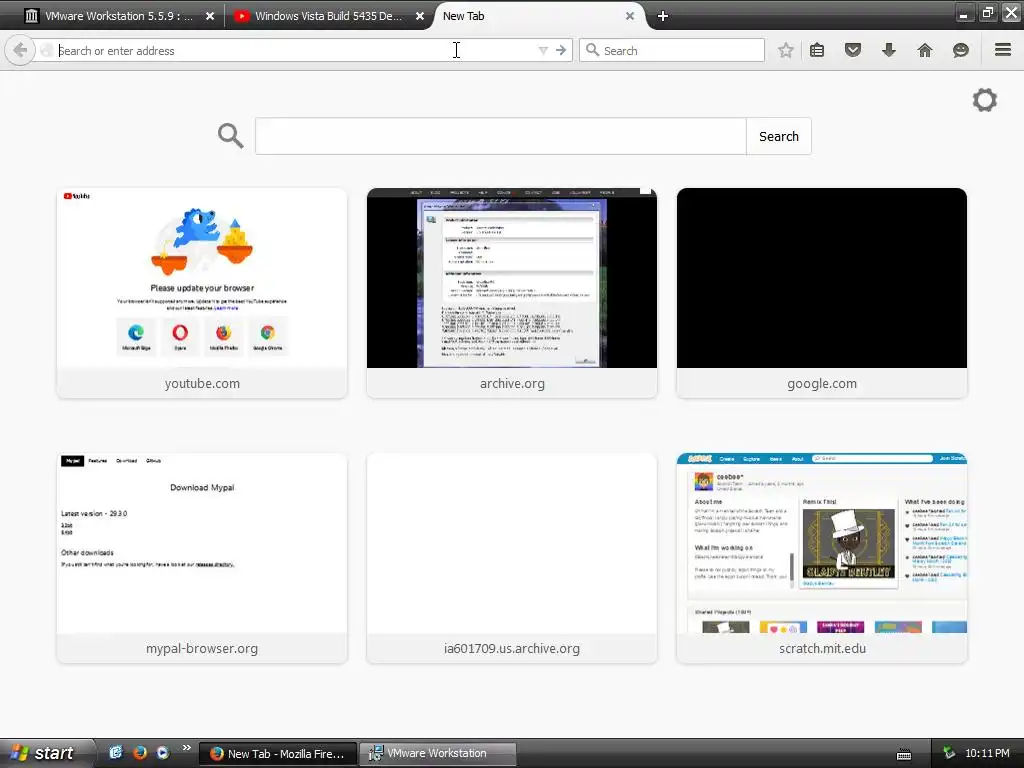
Task: Launch the first quick launch icon
Action: (x=116, y=752)
